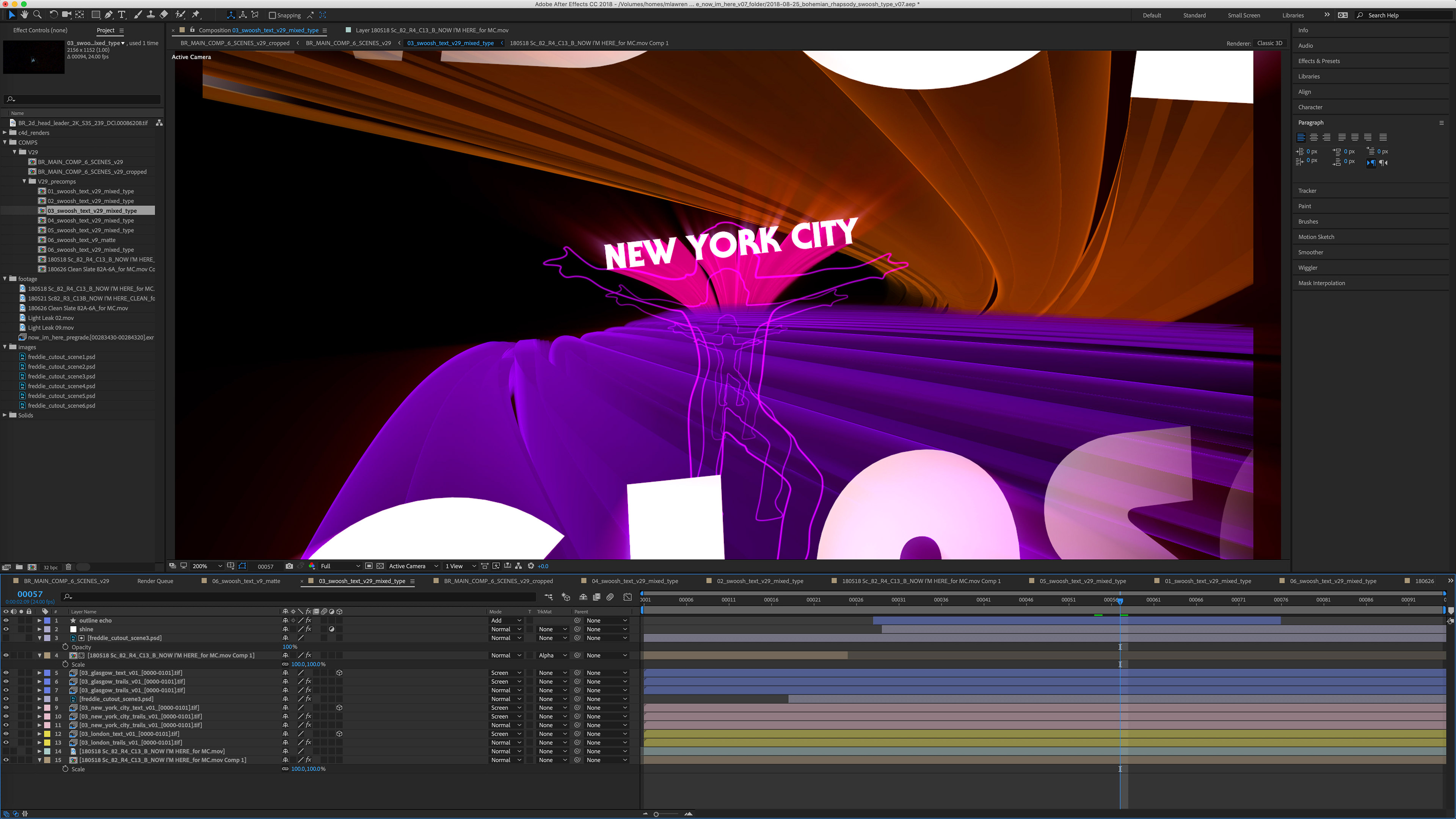The image size is (1456, 819).
Task: Select the Clone Stamp tool
Action: pyautogui.click(x=151, y=15)
